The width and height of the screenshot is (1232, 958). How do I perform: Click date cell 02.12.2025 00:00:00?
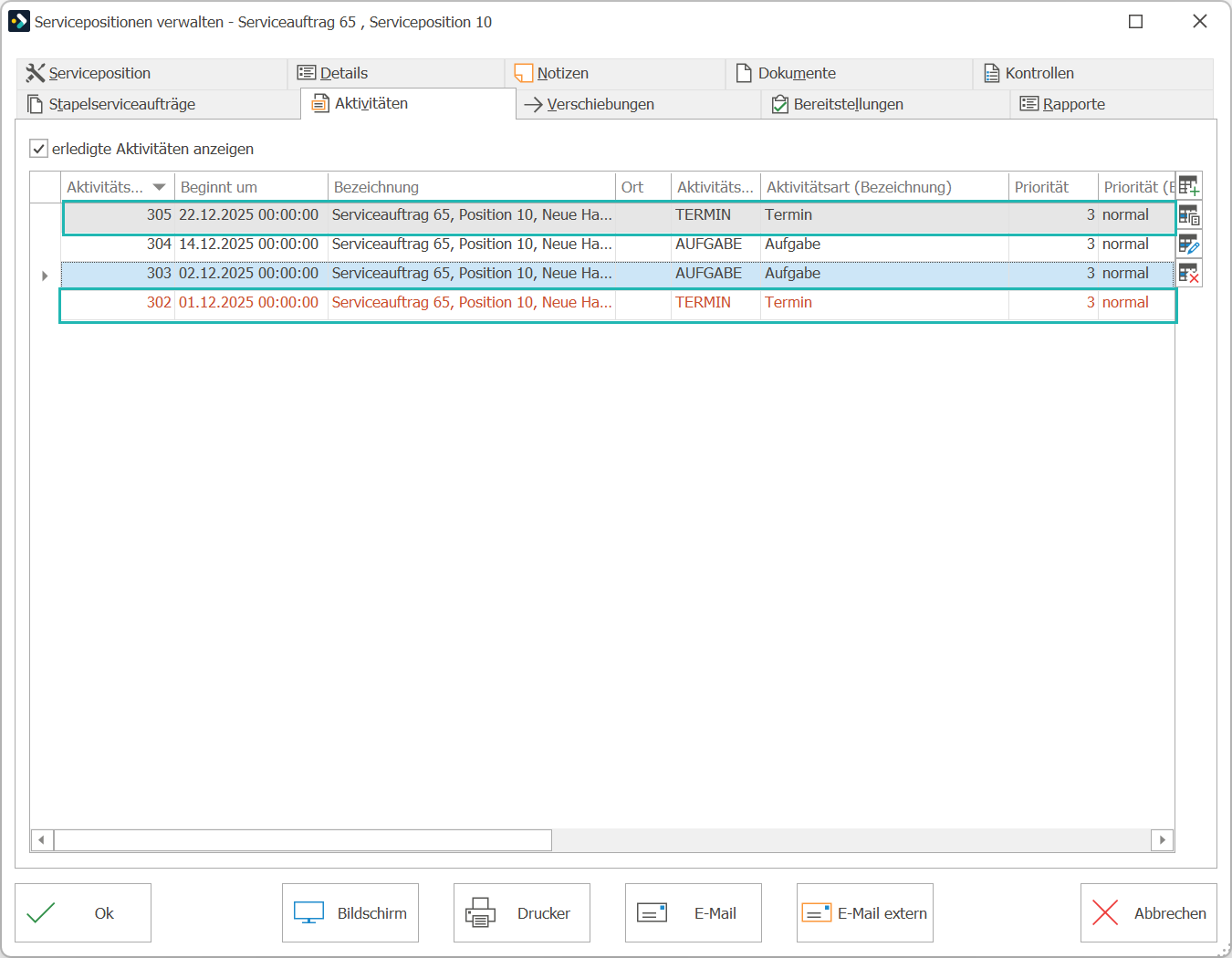249,274
